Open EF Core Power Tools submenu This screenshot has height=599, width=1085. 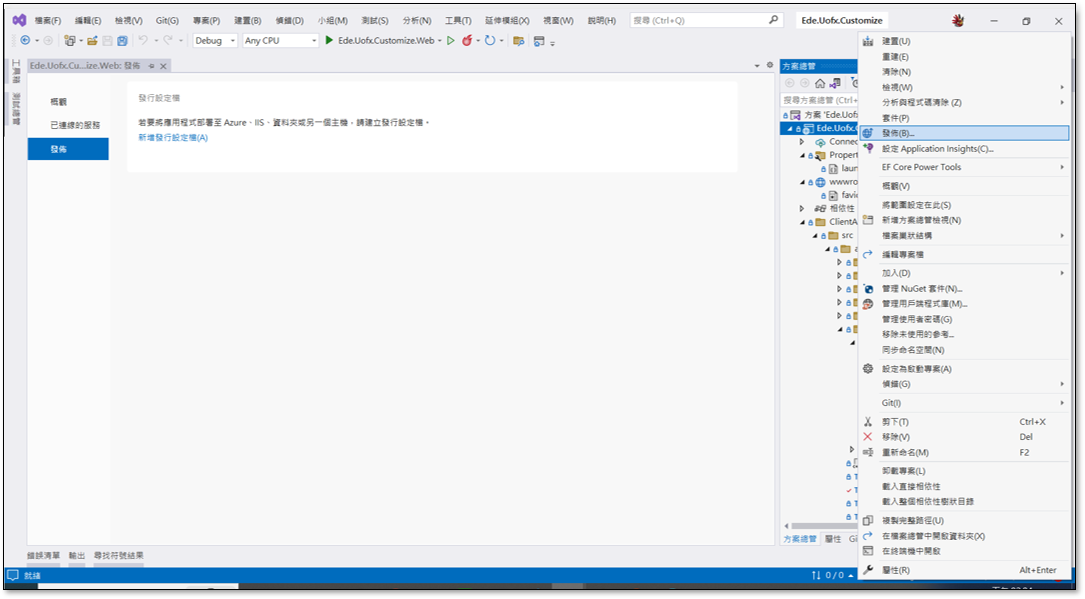coord(964,167)
